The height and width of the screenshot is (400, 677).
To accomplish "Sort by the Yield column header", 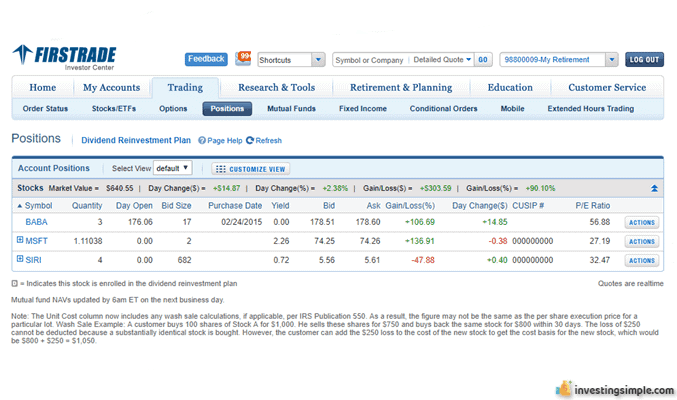I will (x=280, y=206).
